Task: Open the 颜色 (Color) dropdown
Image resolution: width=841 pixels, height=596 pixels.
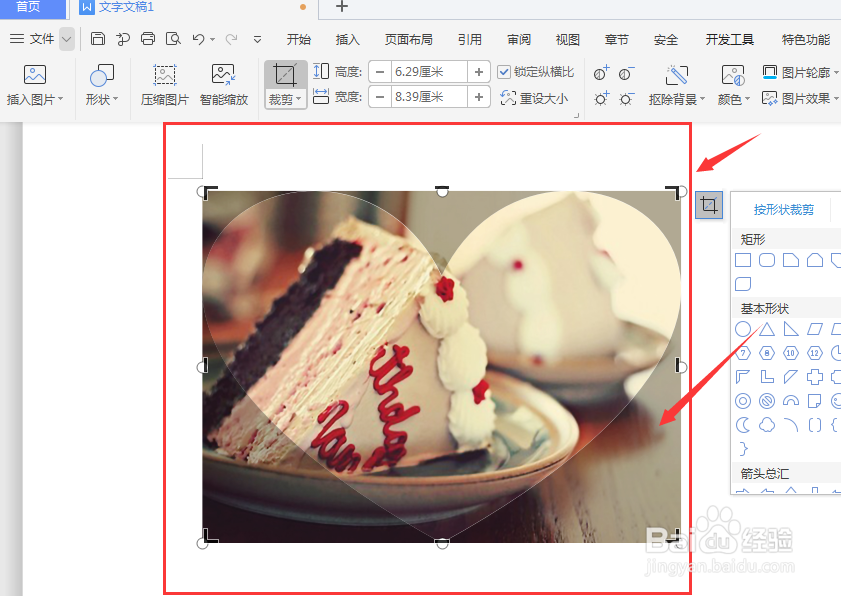Action: 733,98
